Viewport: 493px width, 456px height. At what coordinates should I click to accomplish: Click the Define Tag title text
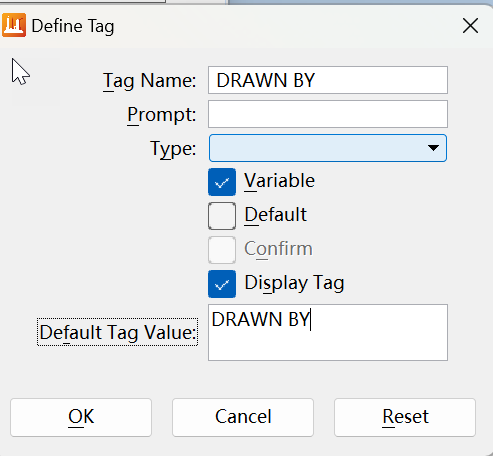73,26
